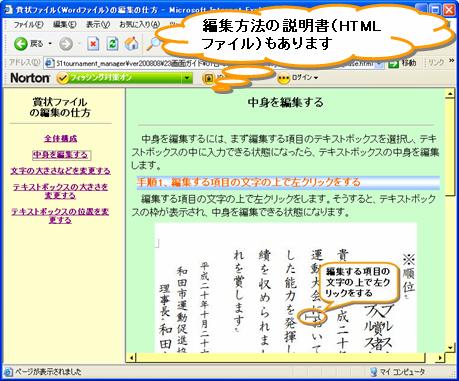Image resolution: width=459 pixels, height=381 pixels.
Task: Click the Norton login face icon
Action: [283, 78]
